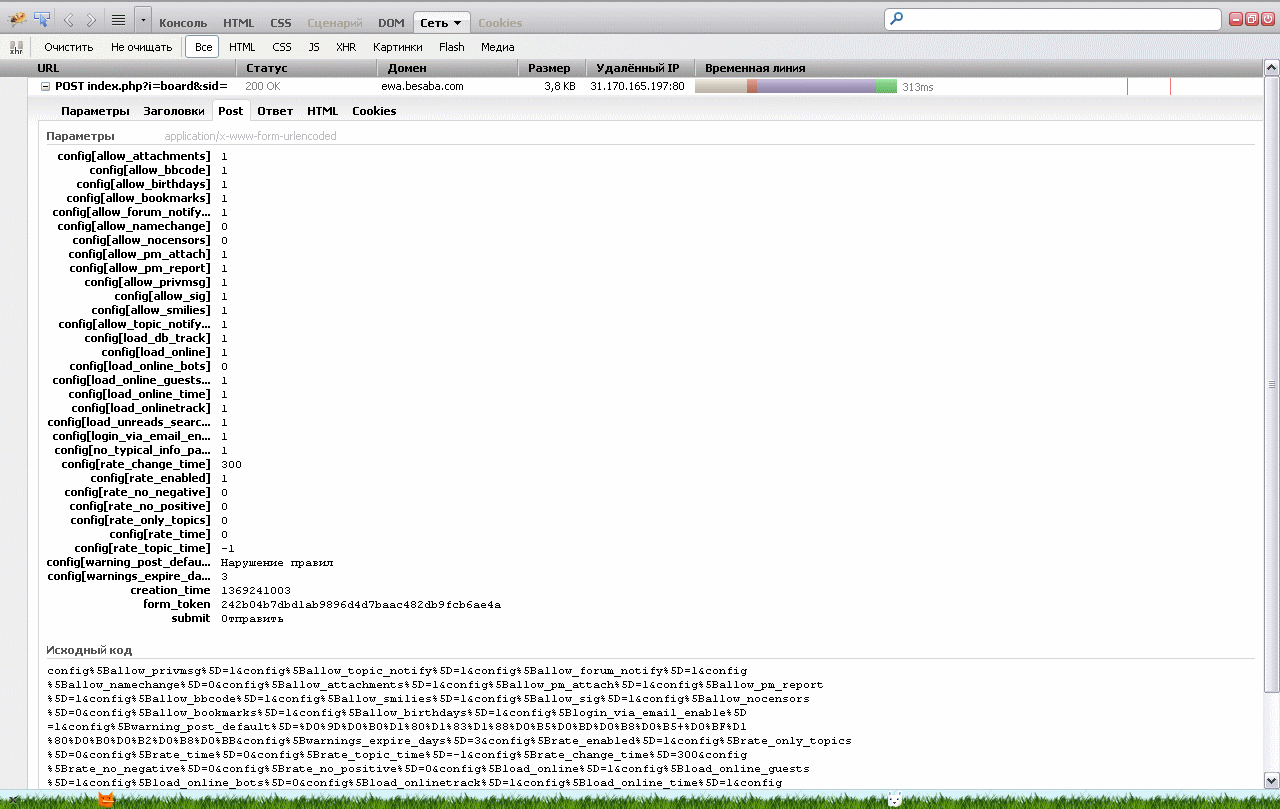
Task: Click the Очистить button
Action: 68,47
